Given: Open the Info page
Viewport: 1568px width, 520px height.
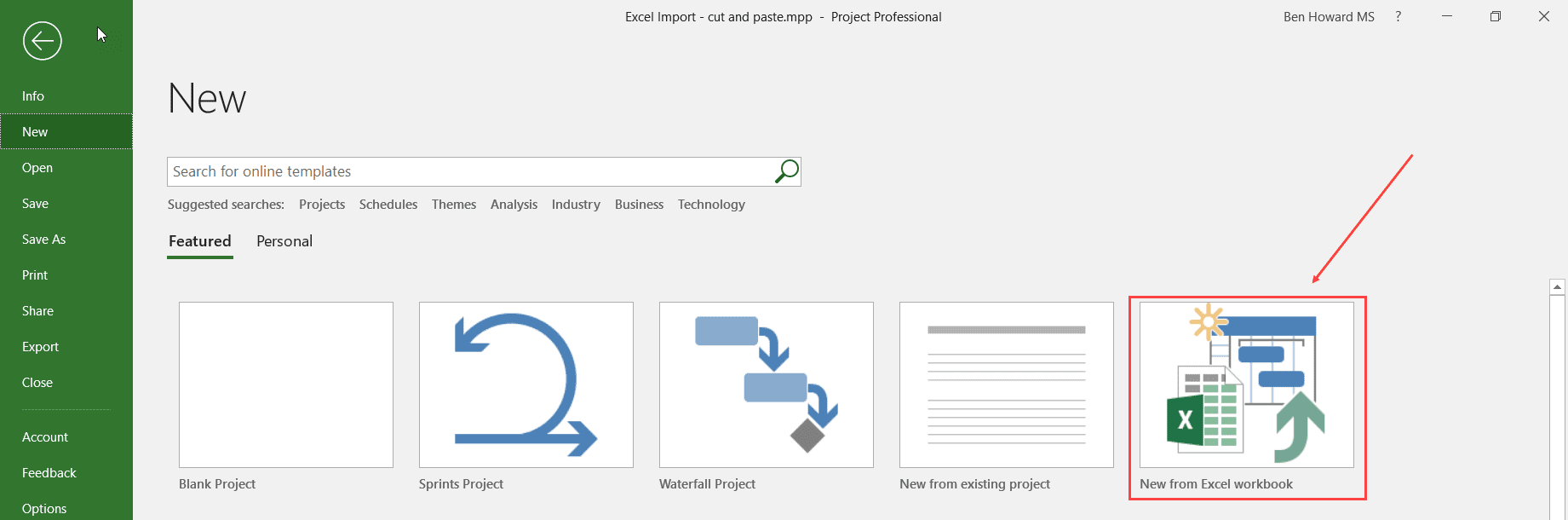Looking at the screenshot, I should 66,95.
